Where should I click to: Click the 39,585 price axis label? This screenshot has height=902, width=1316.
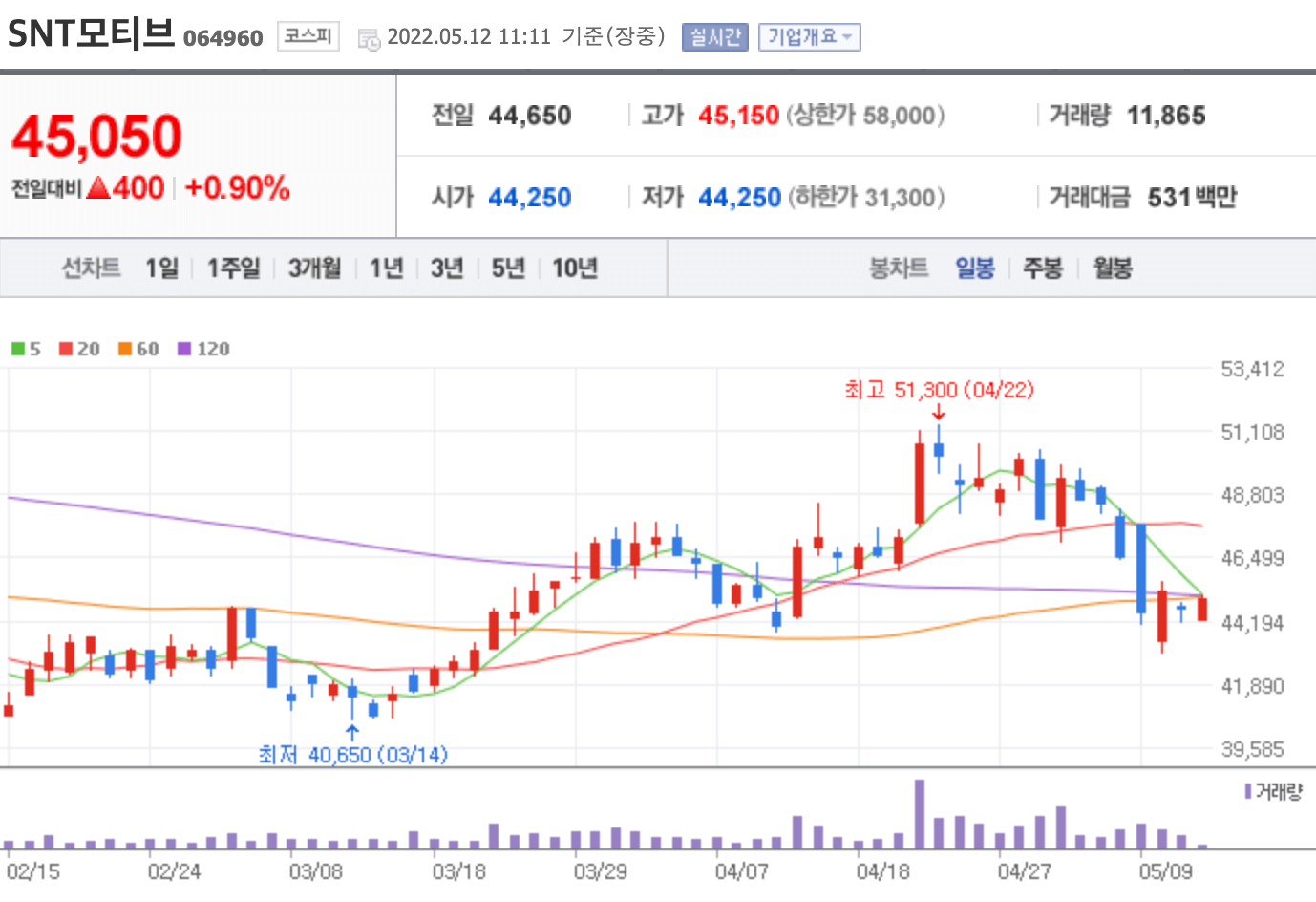tap(1253, 749)
